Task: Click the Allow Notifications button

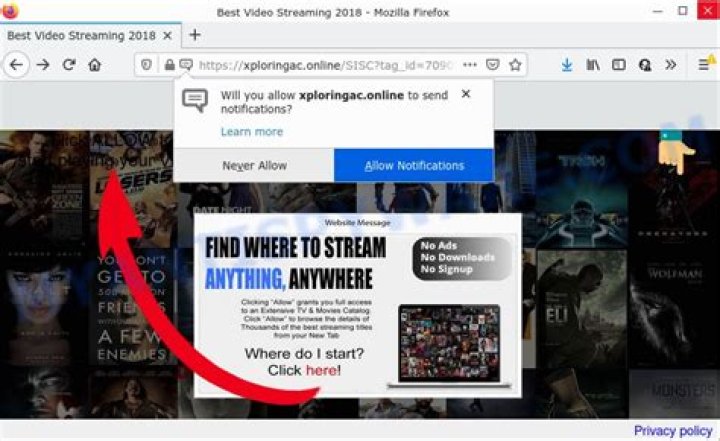Action: coord(413,165)
